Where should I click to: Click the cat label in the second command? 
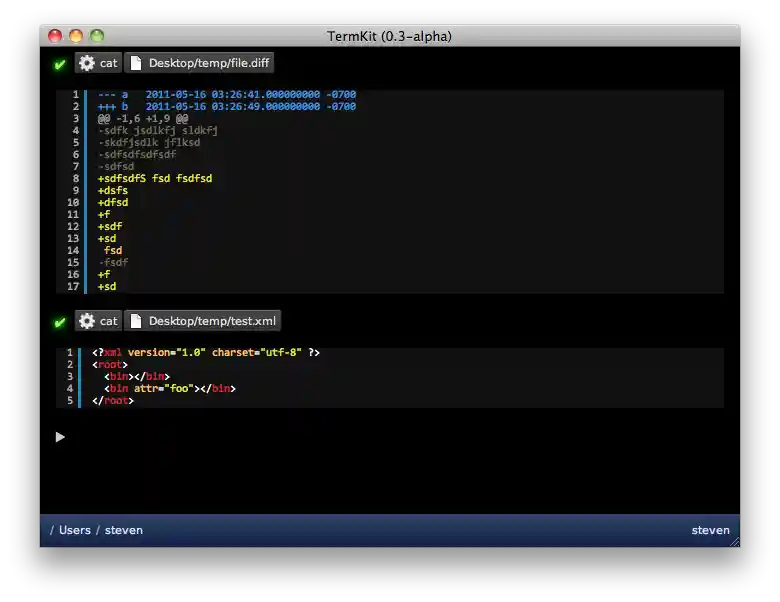click(108, 321)
